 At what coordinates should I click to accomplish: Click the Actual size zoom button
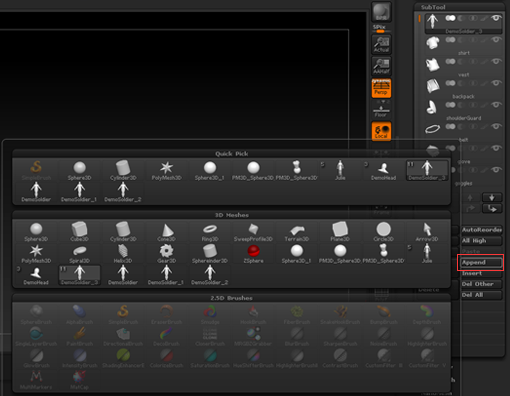[381, 44]
